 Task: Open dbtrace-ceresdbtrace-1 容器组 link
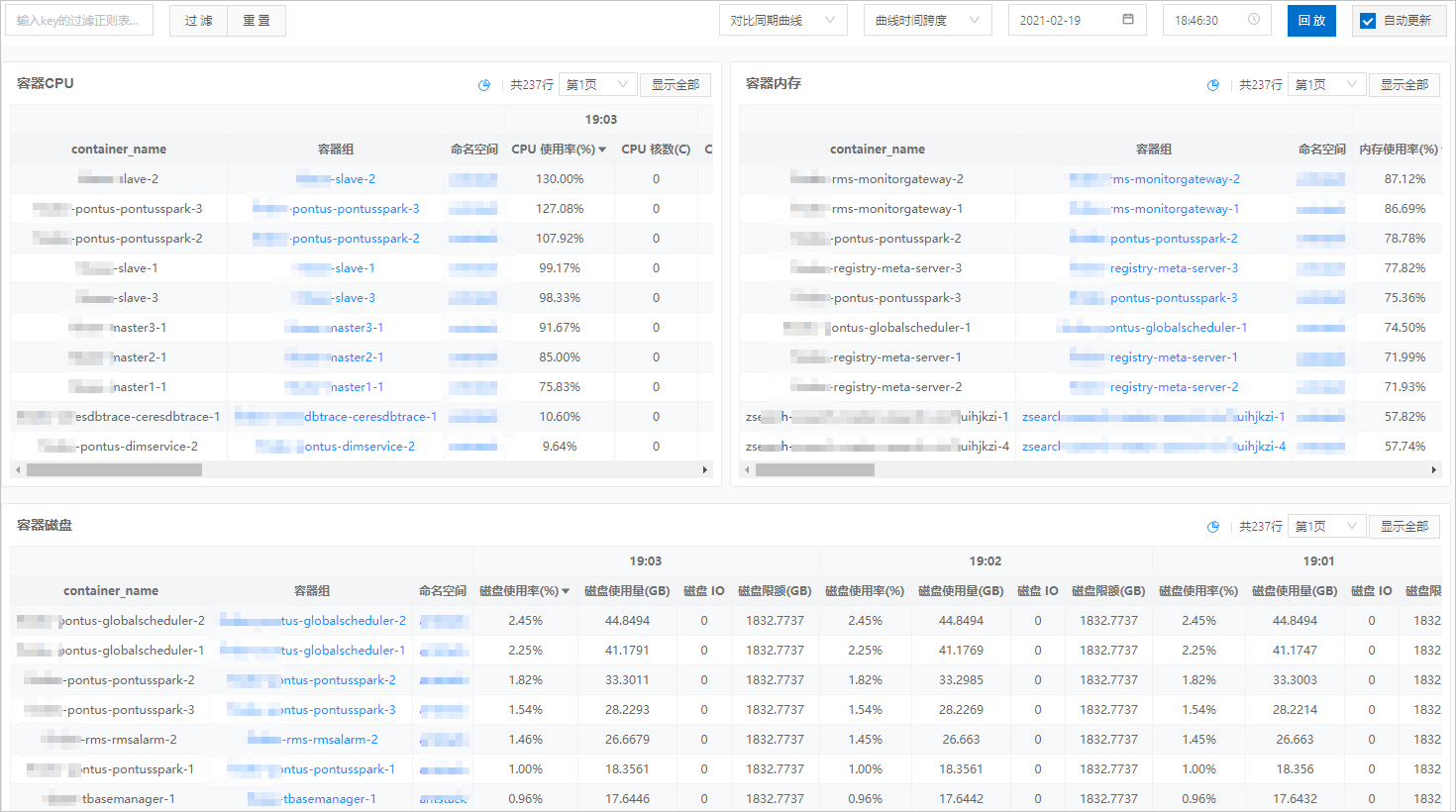(x=336, y=417)
